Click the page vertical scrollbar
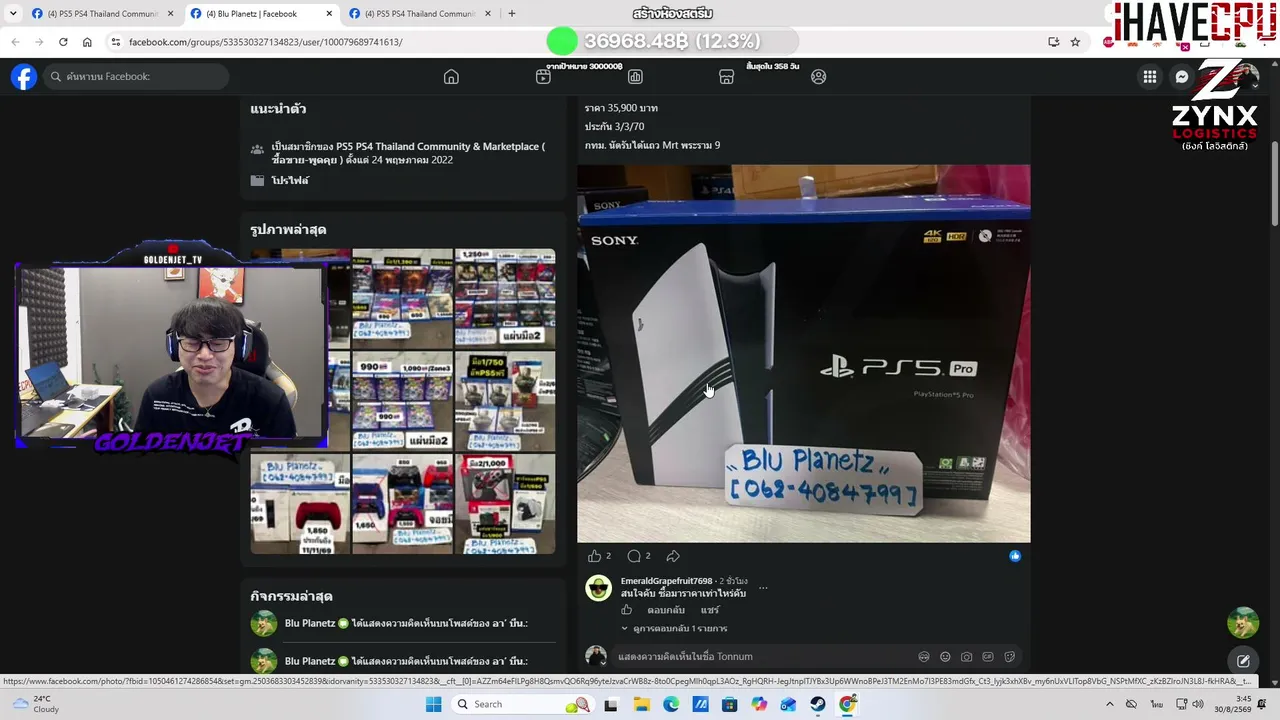This screenshot has height=720, width=1280. (x=1274, y=185)
